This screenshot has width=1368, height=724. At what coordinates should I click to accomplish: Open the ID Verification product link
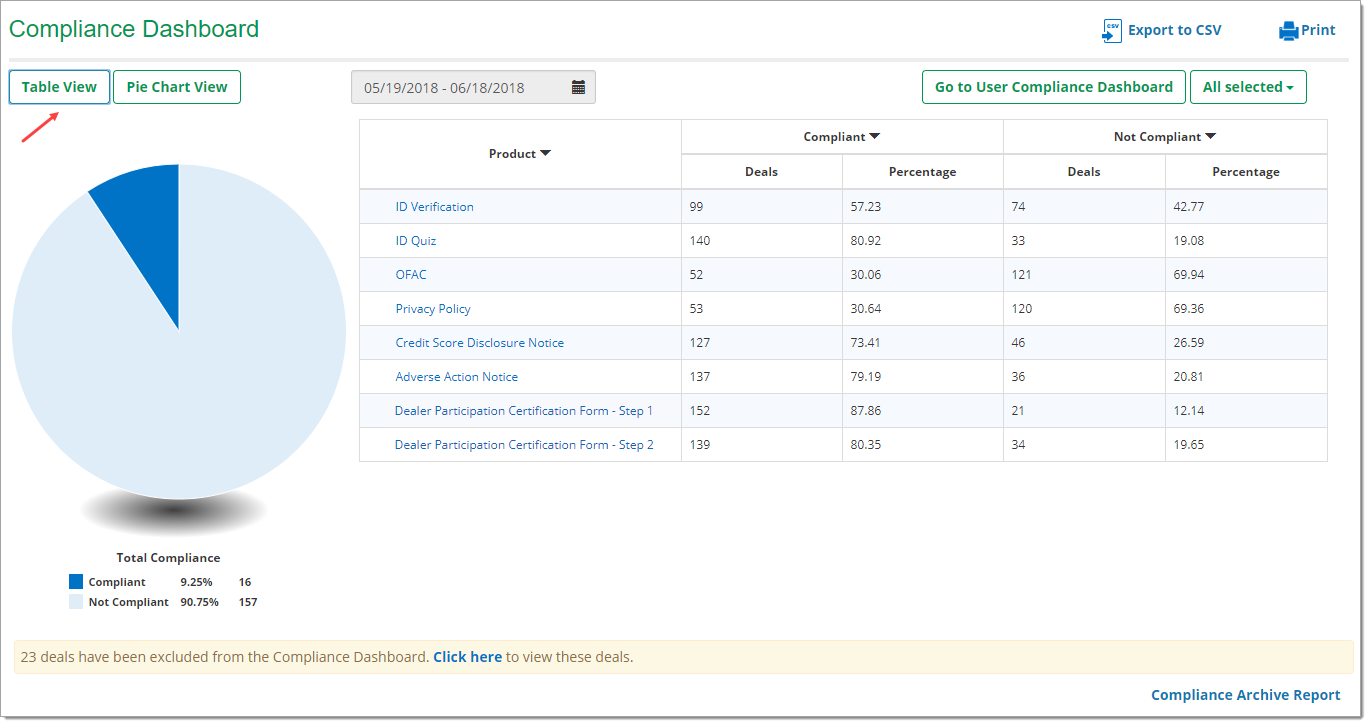point(434,207)
